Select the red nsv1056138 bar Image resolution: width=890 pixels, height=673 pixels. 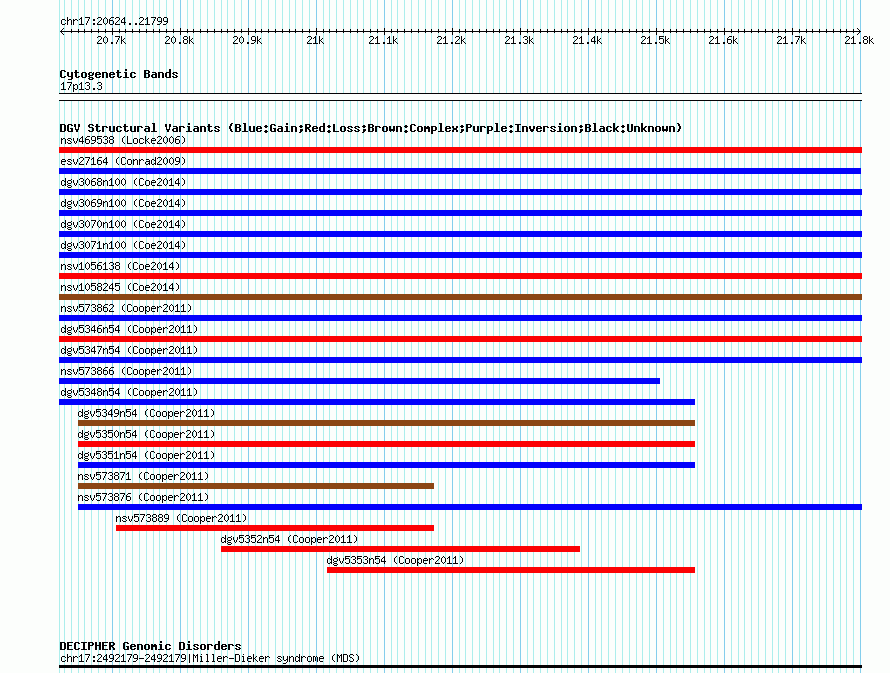(460, 276)
